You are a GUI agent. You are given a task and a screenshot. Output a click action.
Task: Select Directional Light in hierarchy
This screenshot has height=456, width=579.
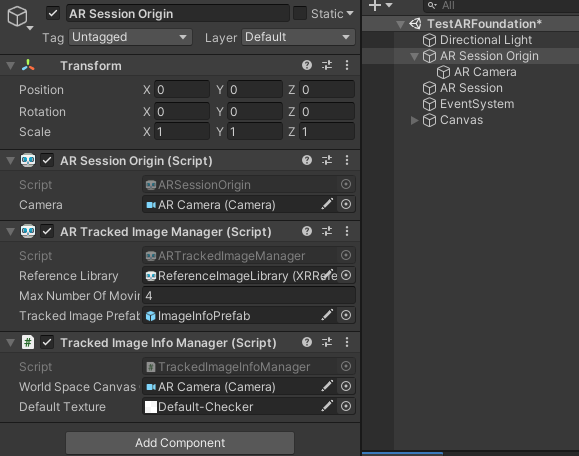486,40
